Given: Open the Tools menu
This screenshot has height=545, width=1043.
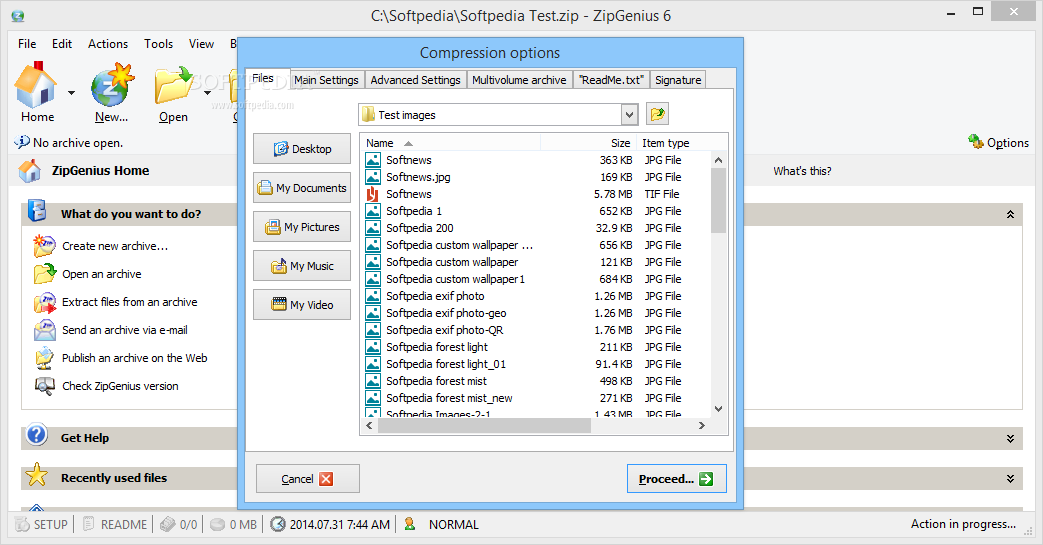Looking at the screenshot, I should 158,44.
